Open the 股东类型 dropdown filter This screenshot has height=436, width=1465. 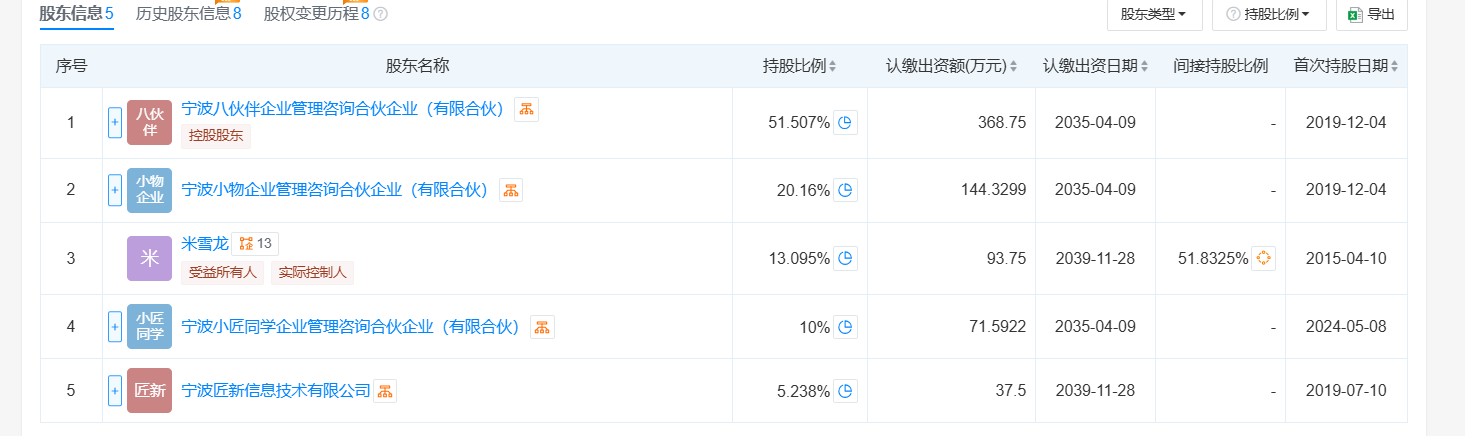pyautogui.click(x=1153, y=14)
